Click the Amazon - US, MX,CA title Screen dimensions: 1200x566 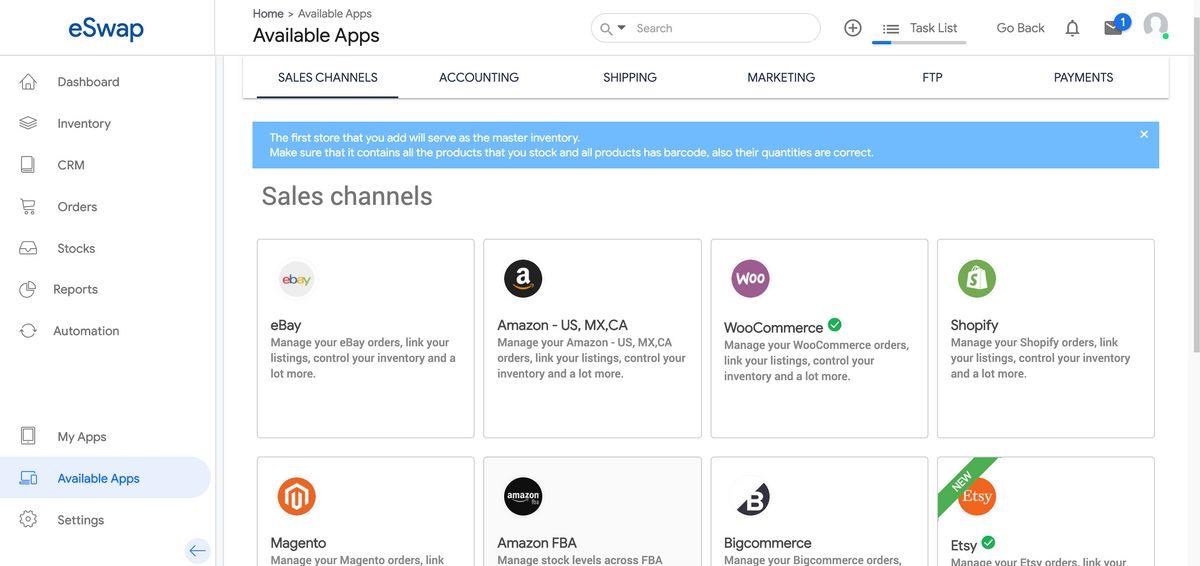point(563,325)
